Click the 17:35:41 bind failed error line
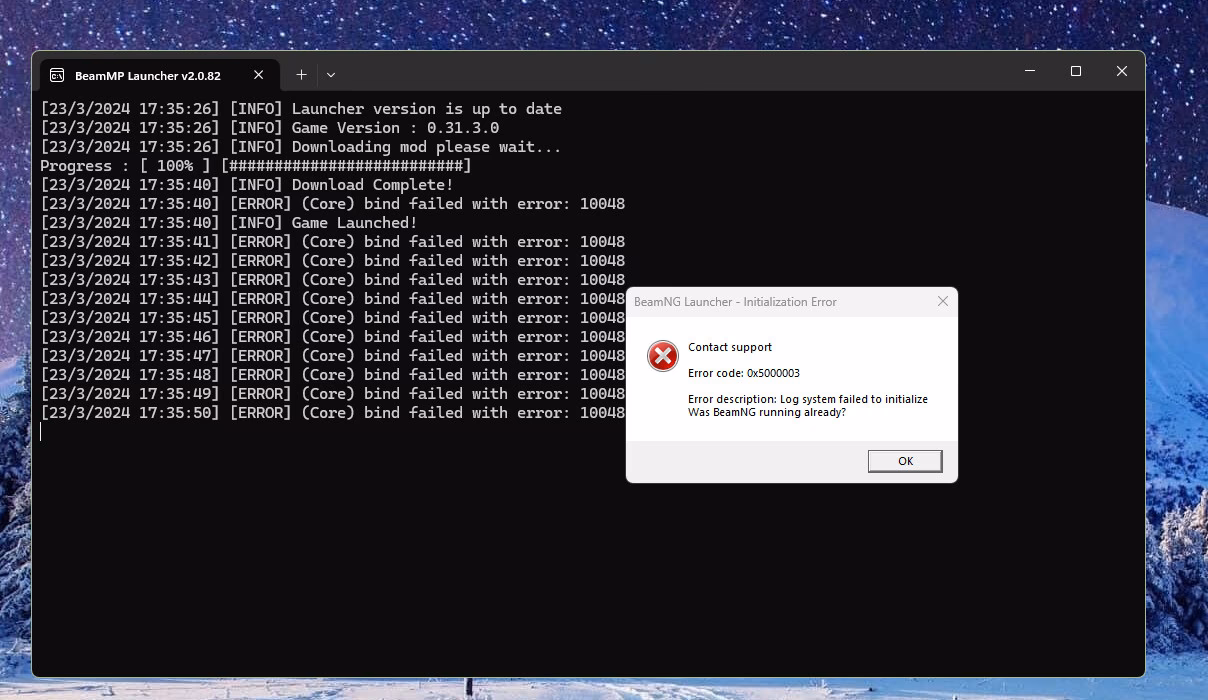The image size is (1208, 700). (333, 242)
